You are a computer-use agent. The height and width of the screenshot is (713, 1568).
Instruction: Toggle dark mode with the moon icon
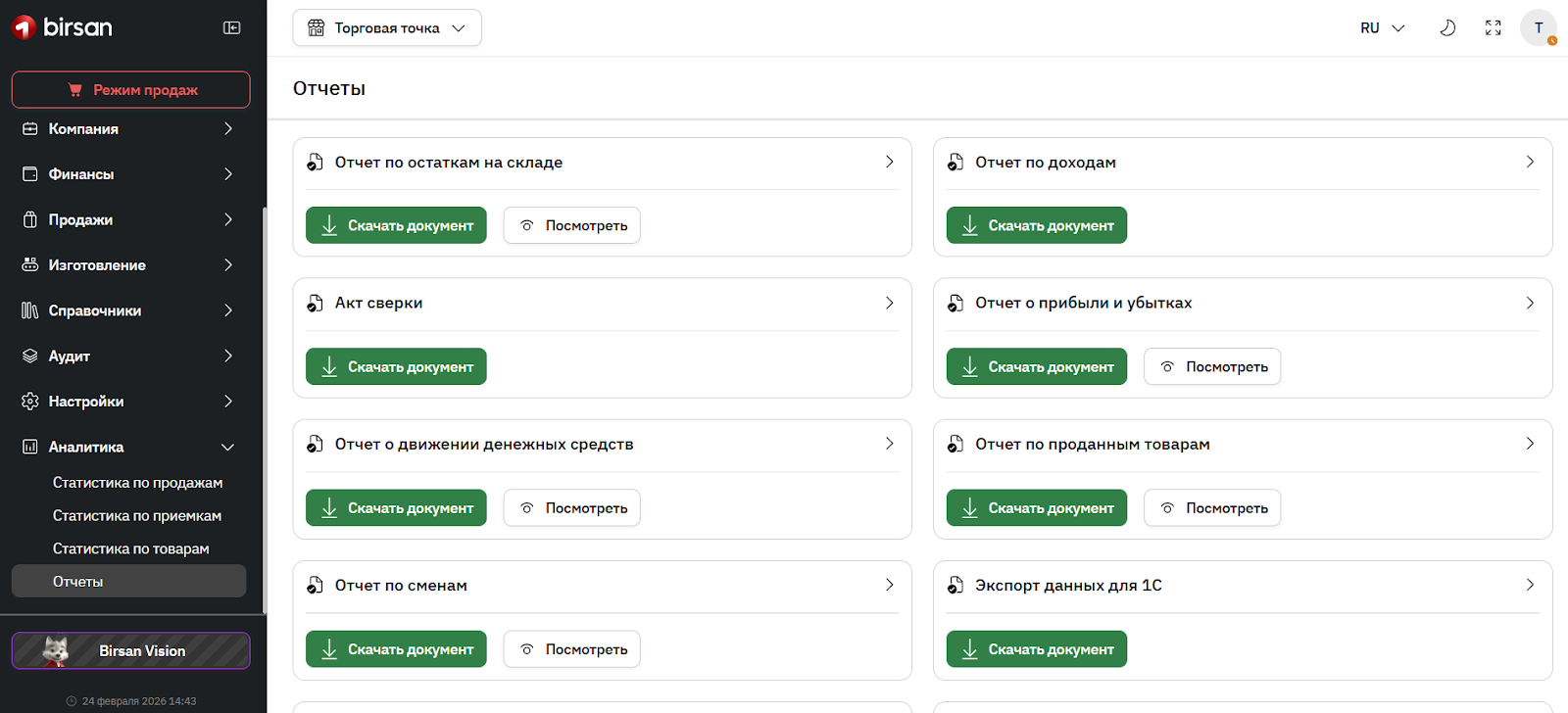1447,28
